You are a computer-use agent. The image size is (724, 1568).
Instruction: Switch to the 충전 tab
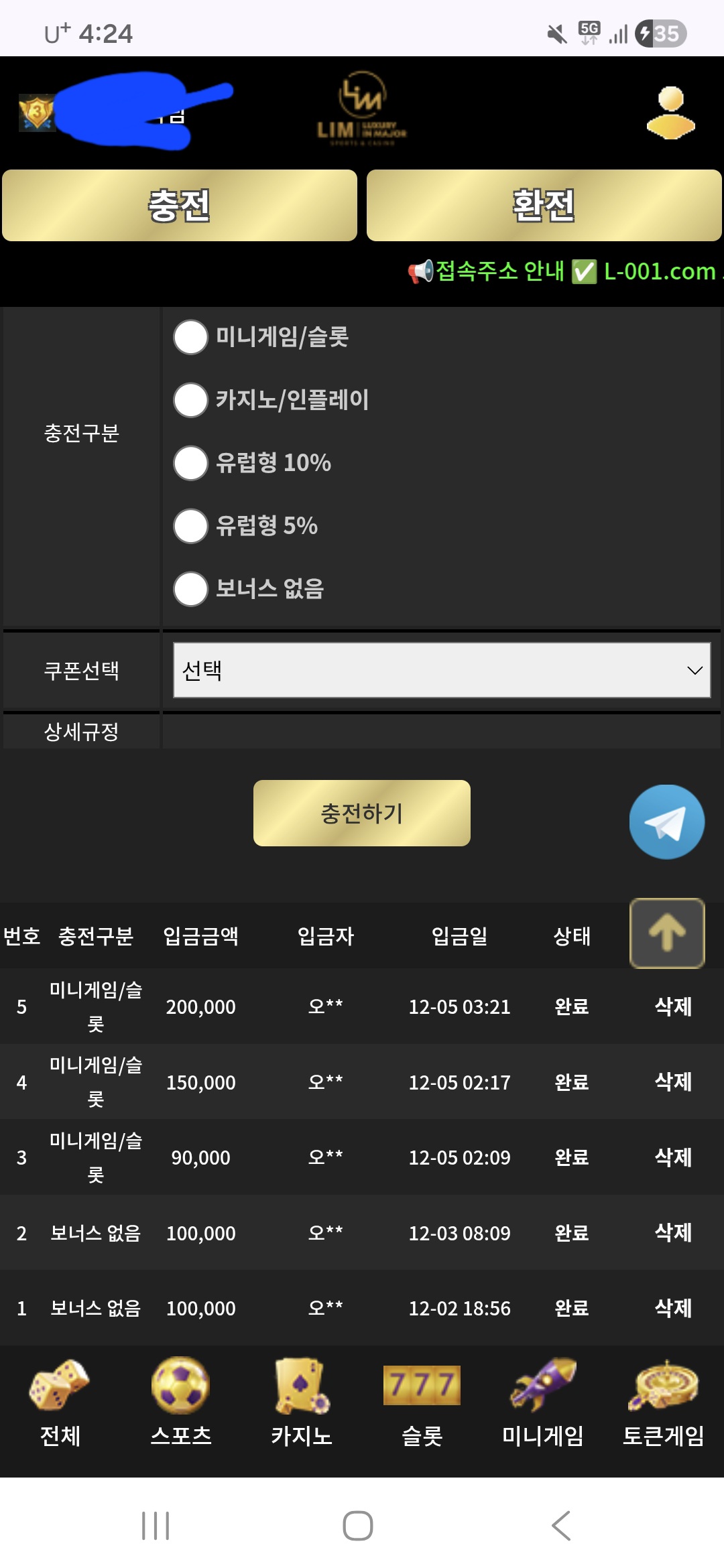(x=180, y=205)
